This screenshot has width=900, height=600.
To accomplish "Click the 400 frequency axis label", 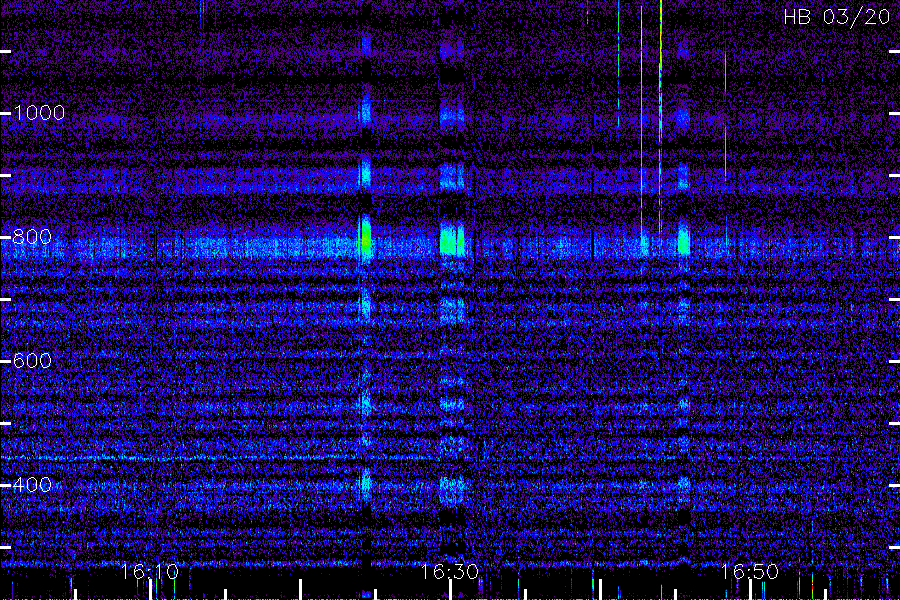I will coord(32,485).
